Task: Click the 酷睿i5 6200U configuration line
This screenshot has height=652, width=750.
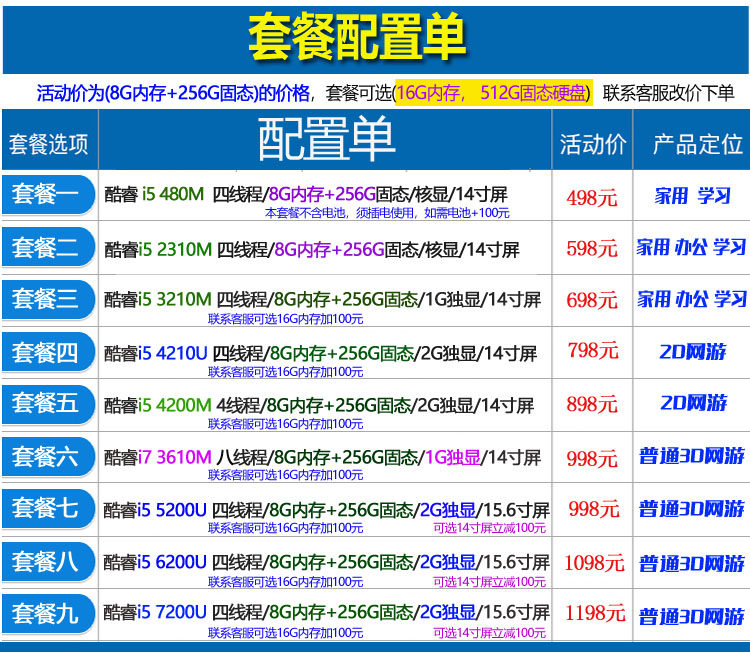Action: 326,563
